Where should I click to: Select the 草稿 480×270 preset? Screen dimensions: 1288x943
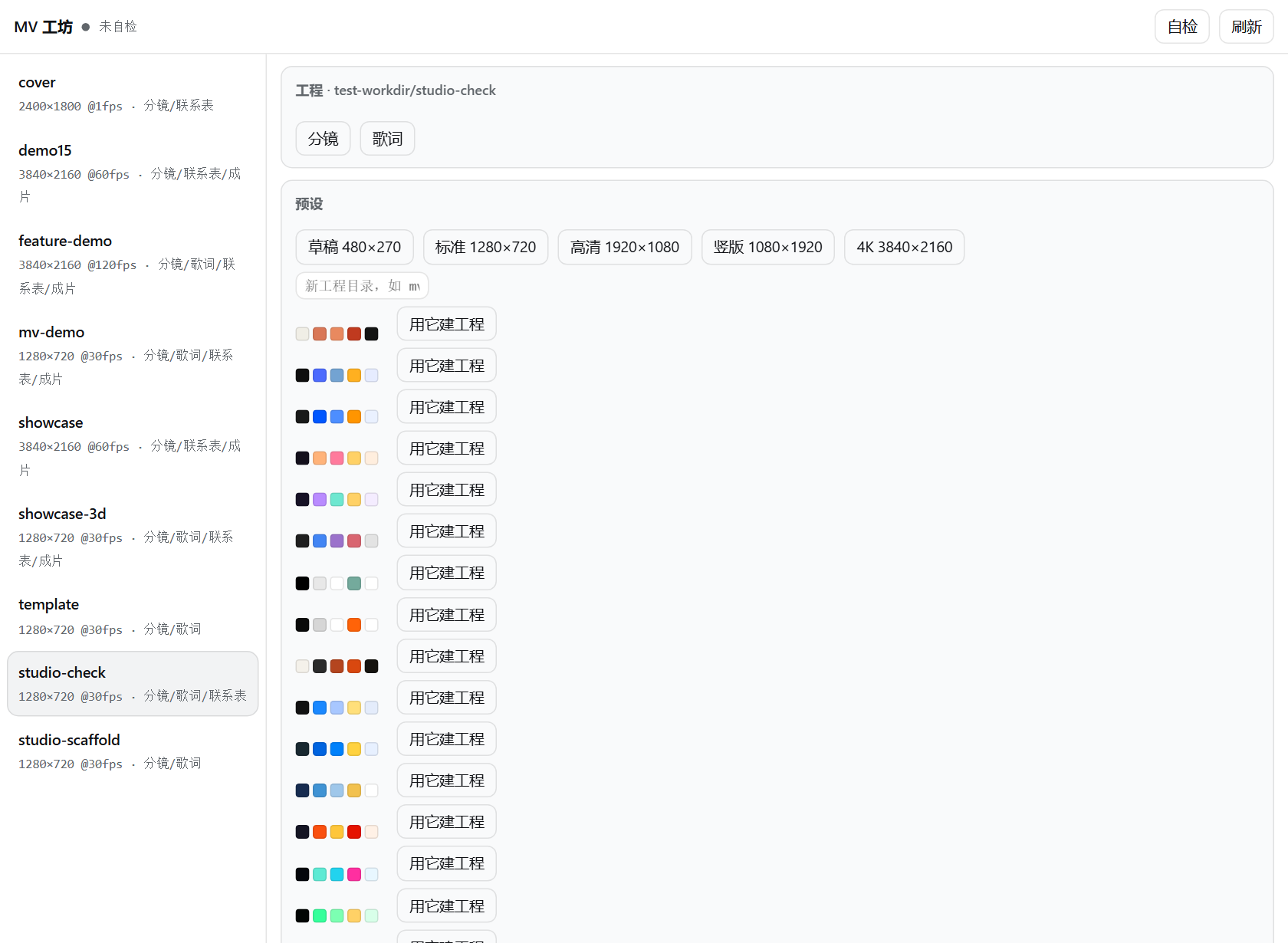354,247
